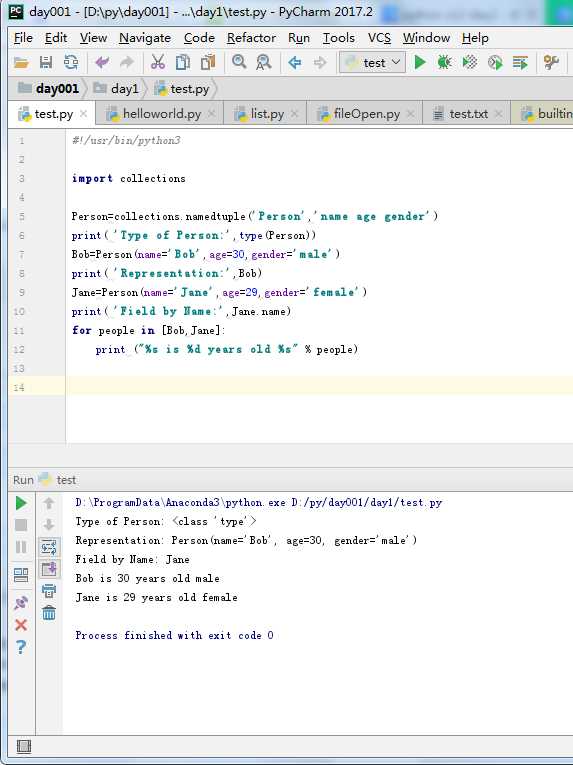Switch to the list.py editor tab
This screenshot has width=573, height=765.
coord(265,114)
